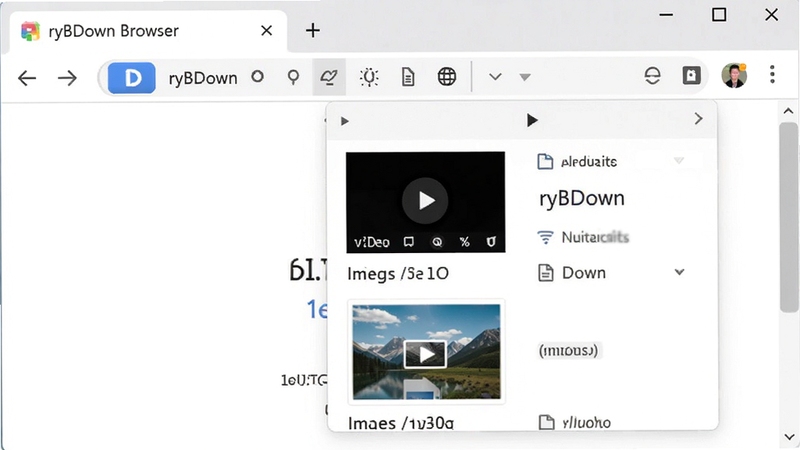This screenshot has width=800, height=450.
Task: Click the blue D icon in address bar
Action: click(x=132, y=78)
